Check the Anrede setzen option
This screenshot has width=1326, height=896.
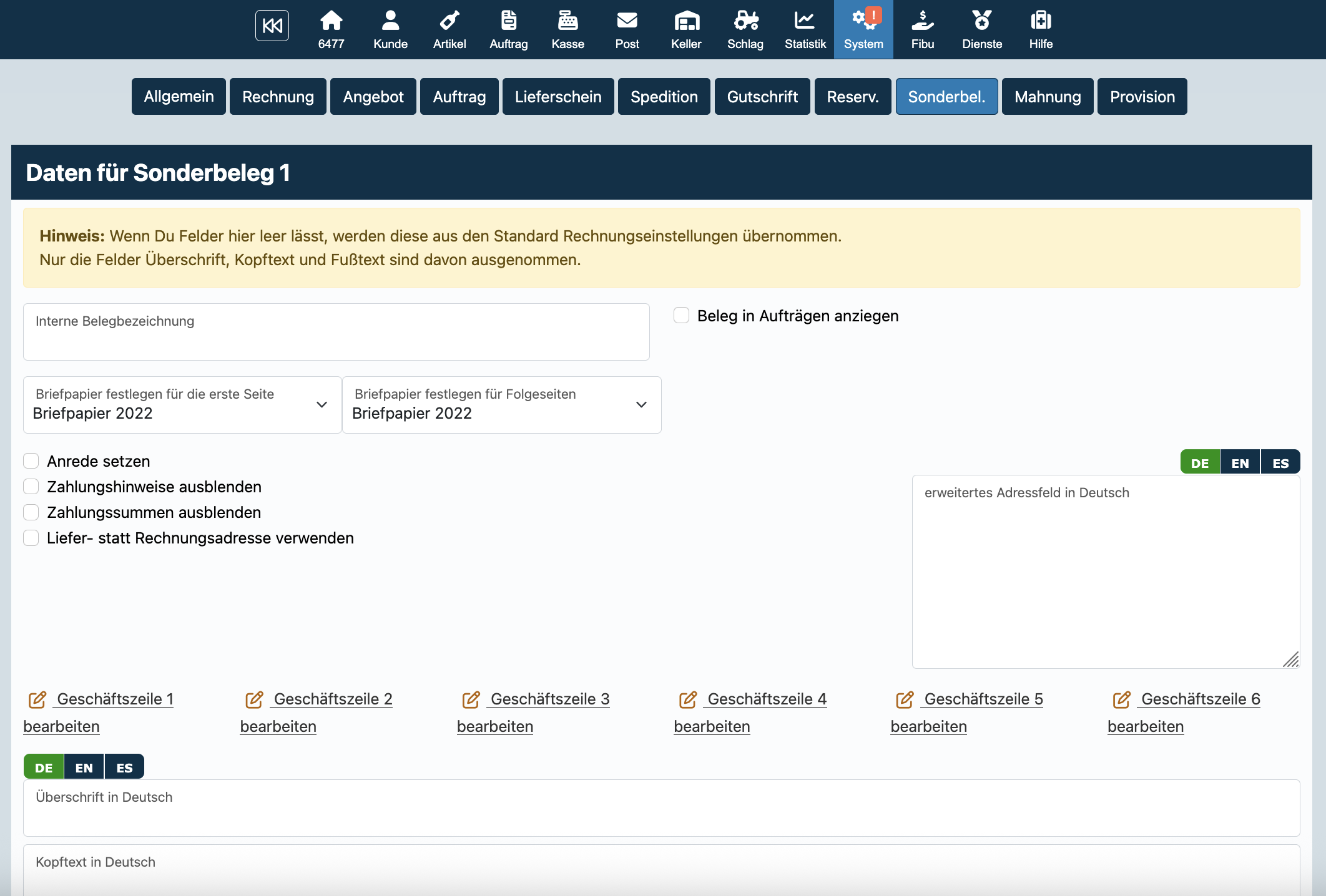(31, 461)
